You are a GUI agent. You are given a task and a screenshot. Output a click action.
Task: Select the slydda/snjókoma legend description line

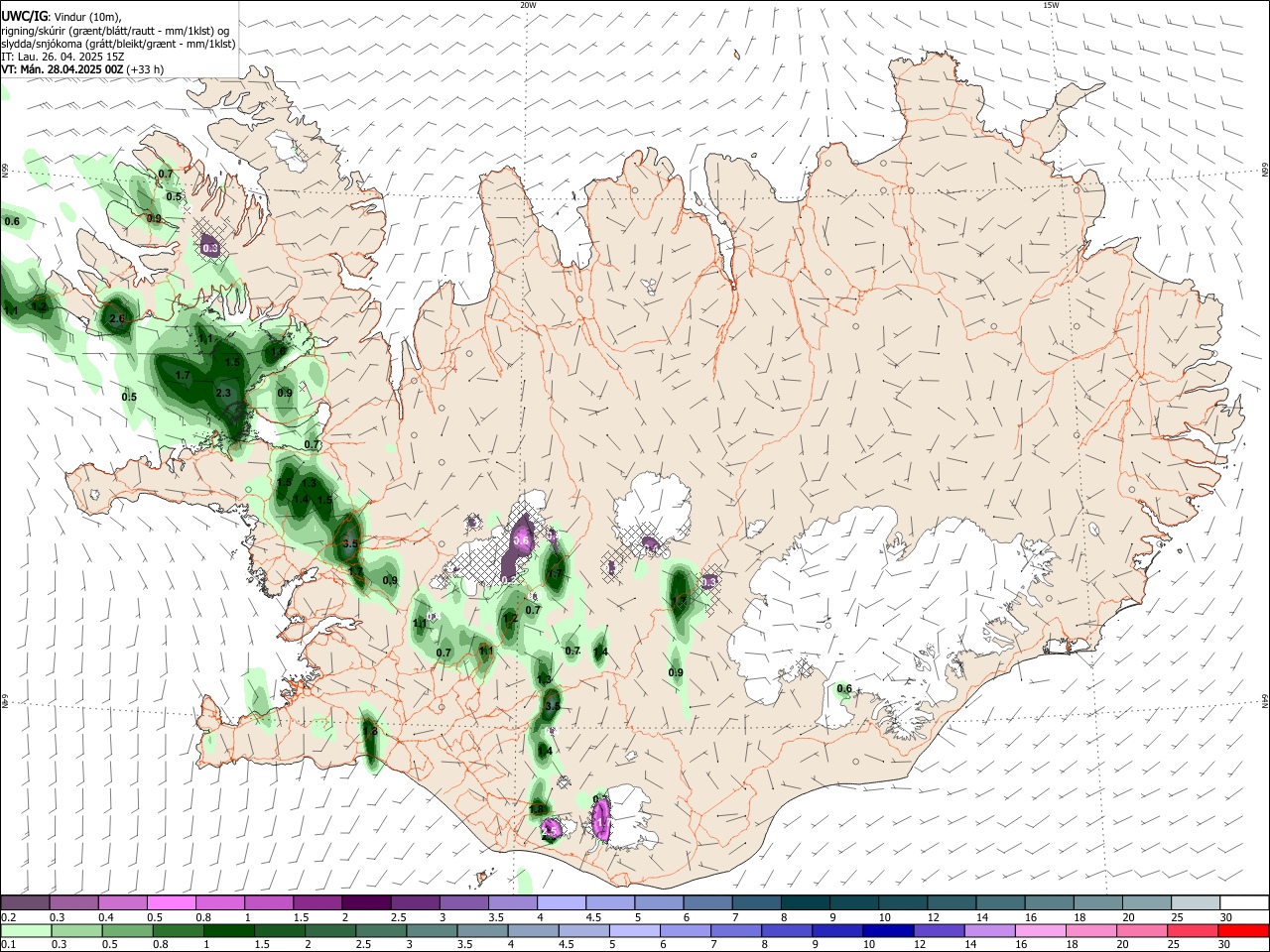click(118, 44)
